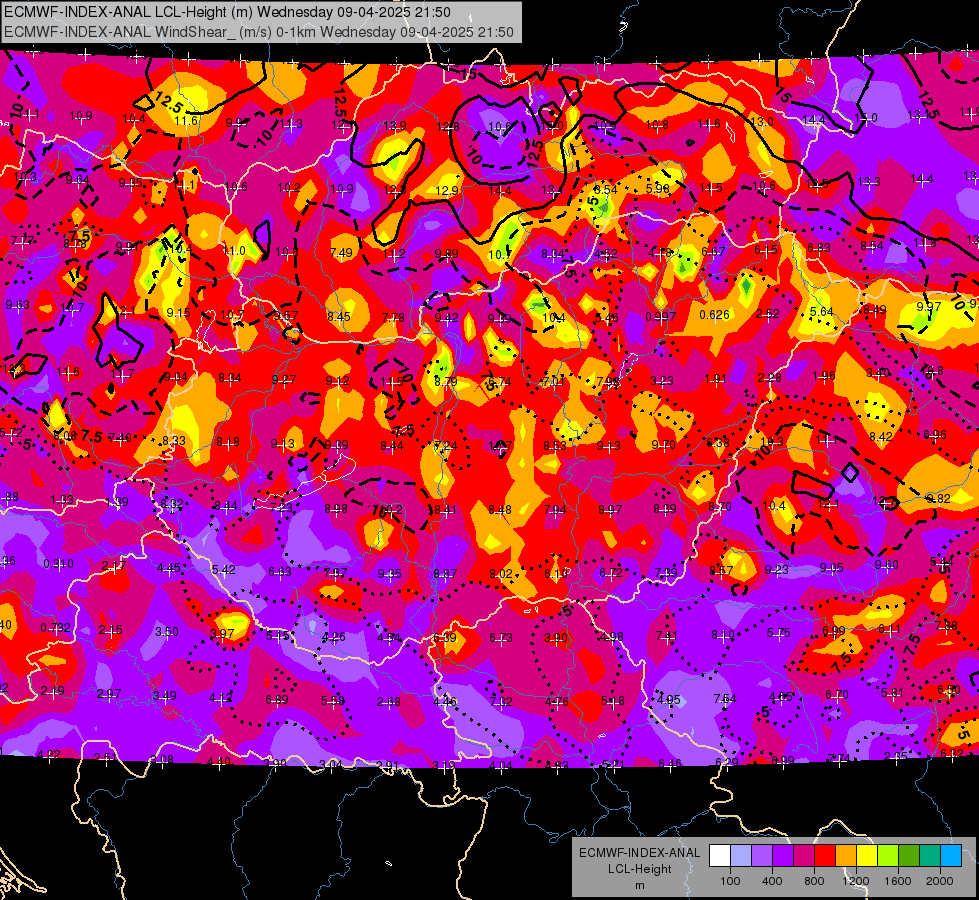Click the wind shear value 0.310
The width and height of the screenshot is (979, 900).
coord(58,563)
